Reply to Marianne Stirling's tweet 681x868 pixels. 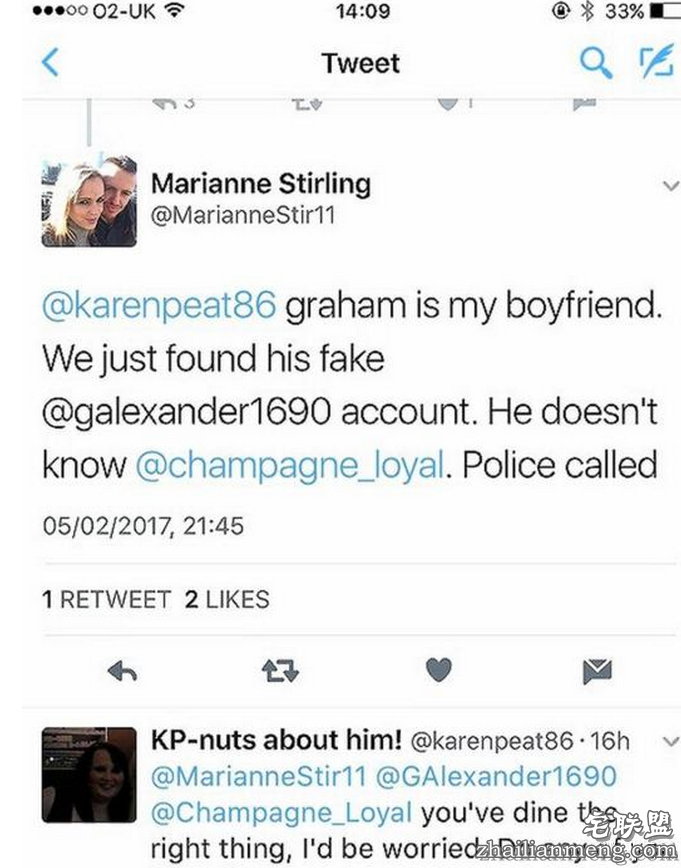coord(122,671)
